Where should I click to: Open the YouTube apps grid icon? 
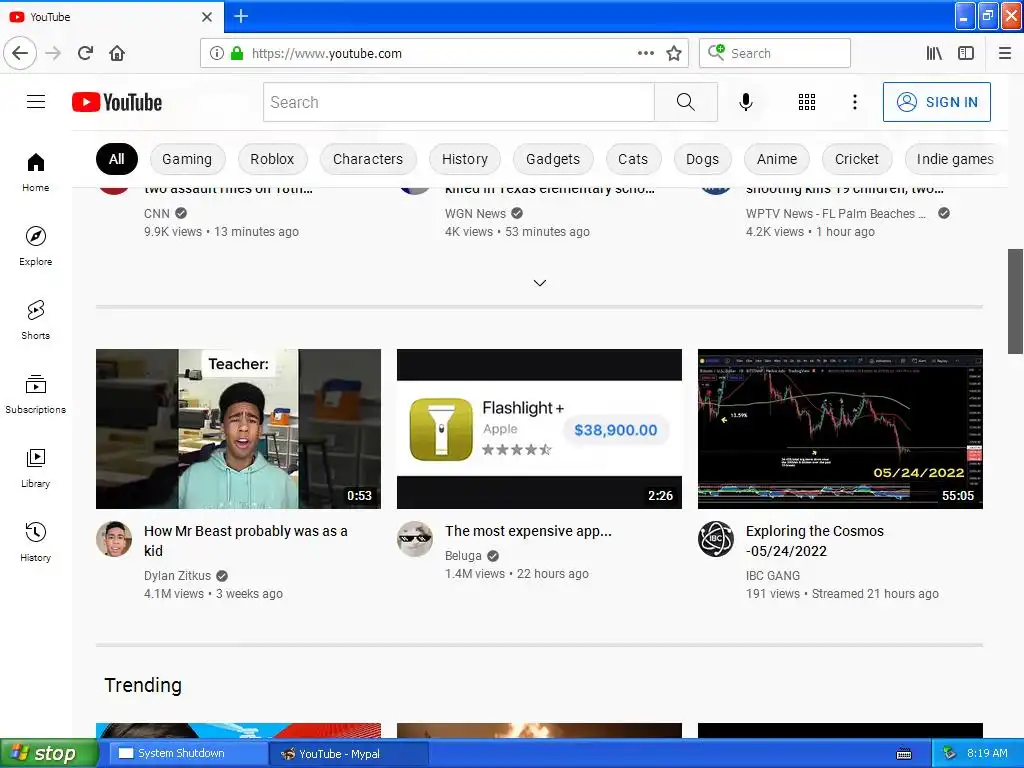(807, 102)
